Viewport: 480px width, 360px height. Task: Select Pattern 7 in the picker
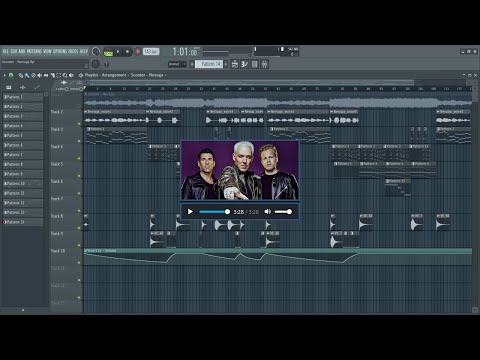(x=23, y=155)
